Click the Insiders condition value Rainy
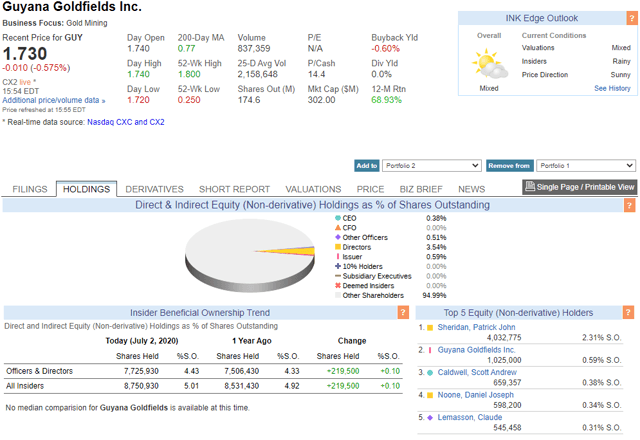Screen dimensions: 640x440 tap(621, 61)
